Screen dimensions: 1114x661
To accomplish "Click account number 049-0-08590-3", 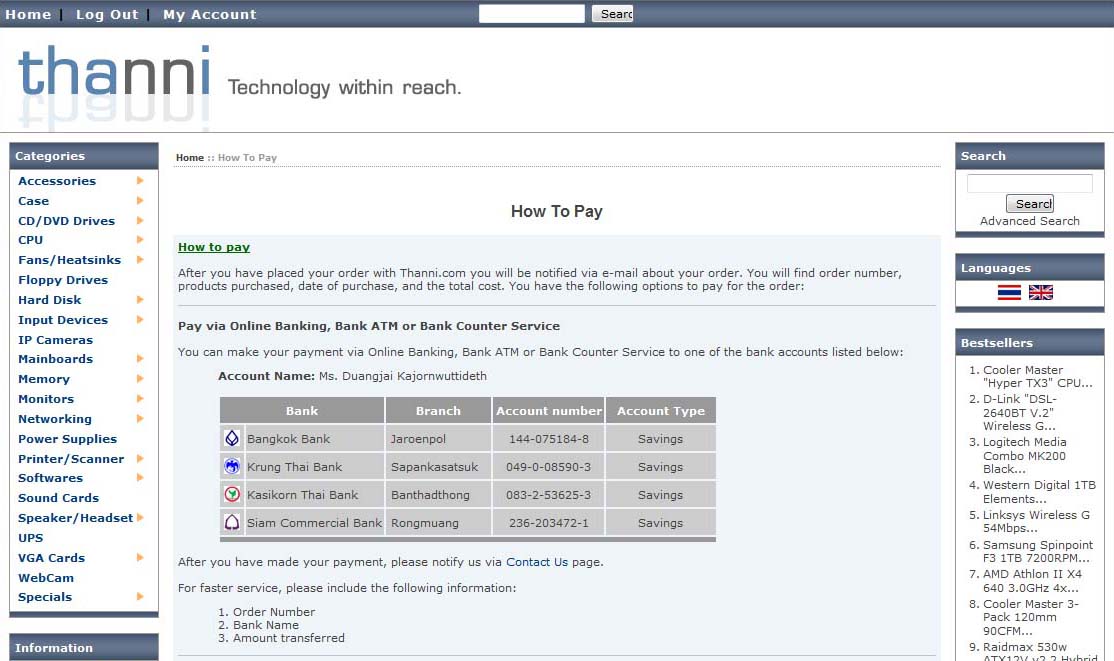I will pos(548,467).
